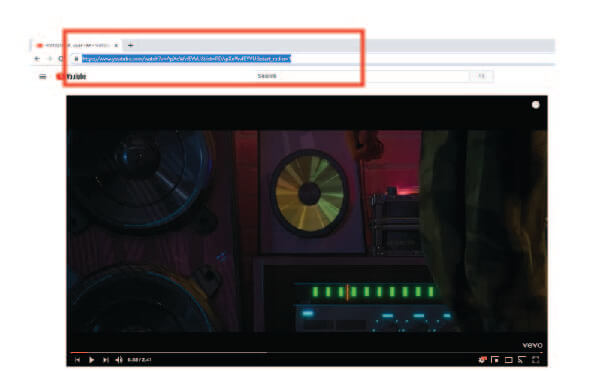Click the YouTube Search box
Screen dimensions: 612x371
363,76
